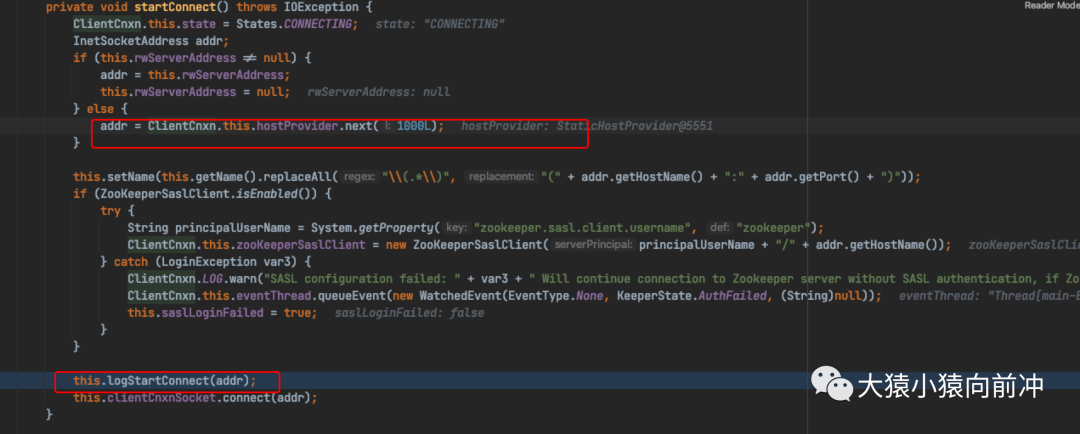Click string "SASL configuration failed: "
The height and width of the screenshot is (434, 1080).
click(364, 279)
